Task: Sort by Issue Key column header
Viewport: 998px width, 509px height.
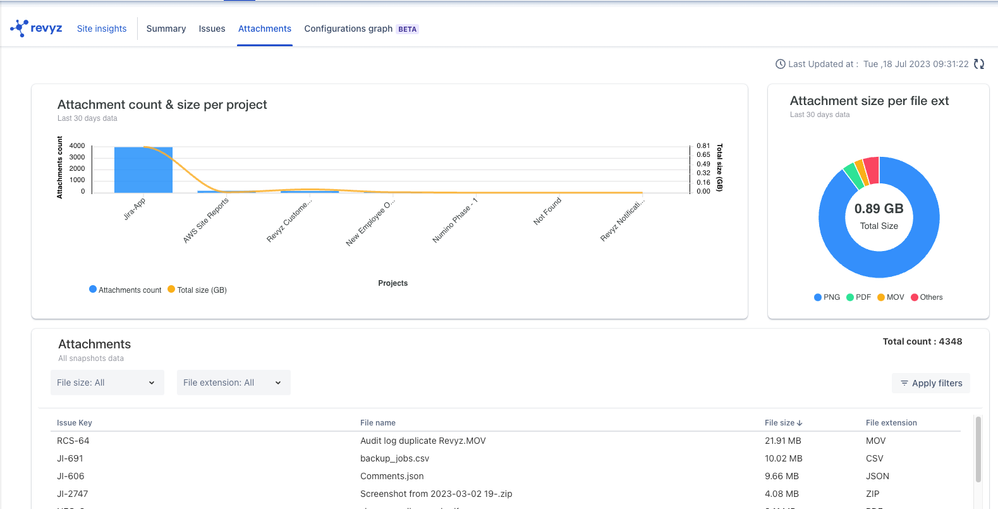Action: click(74, 423)
